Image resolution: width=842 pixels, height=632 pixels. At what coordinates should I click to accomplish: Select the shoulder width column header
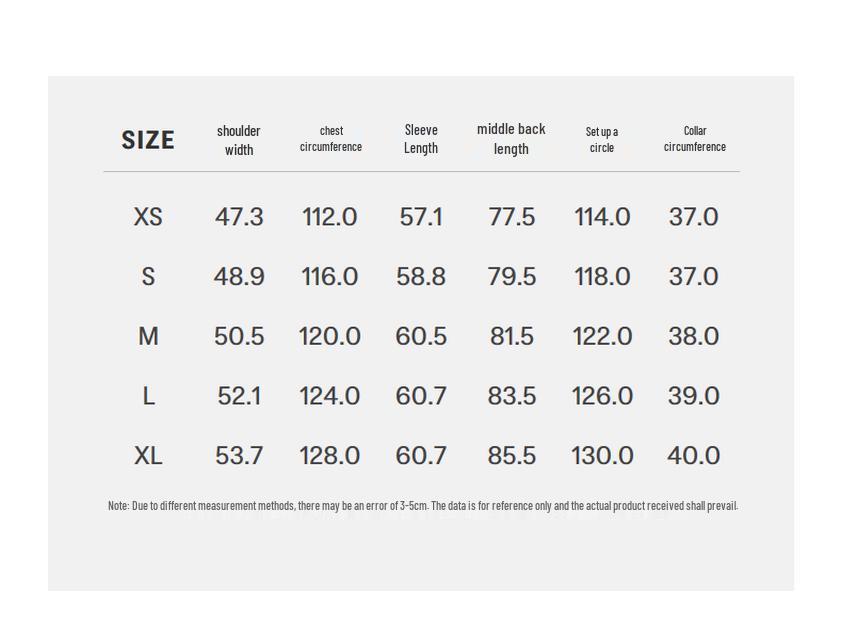[239, 140]
